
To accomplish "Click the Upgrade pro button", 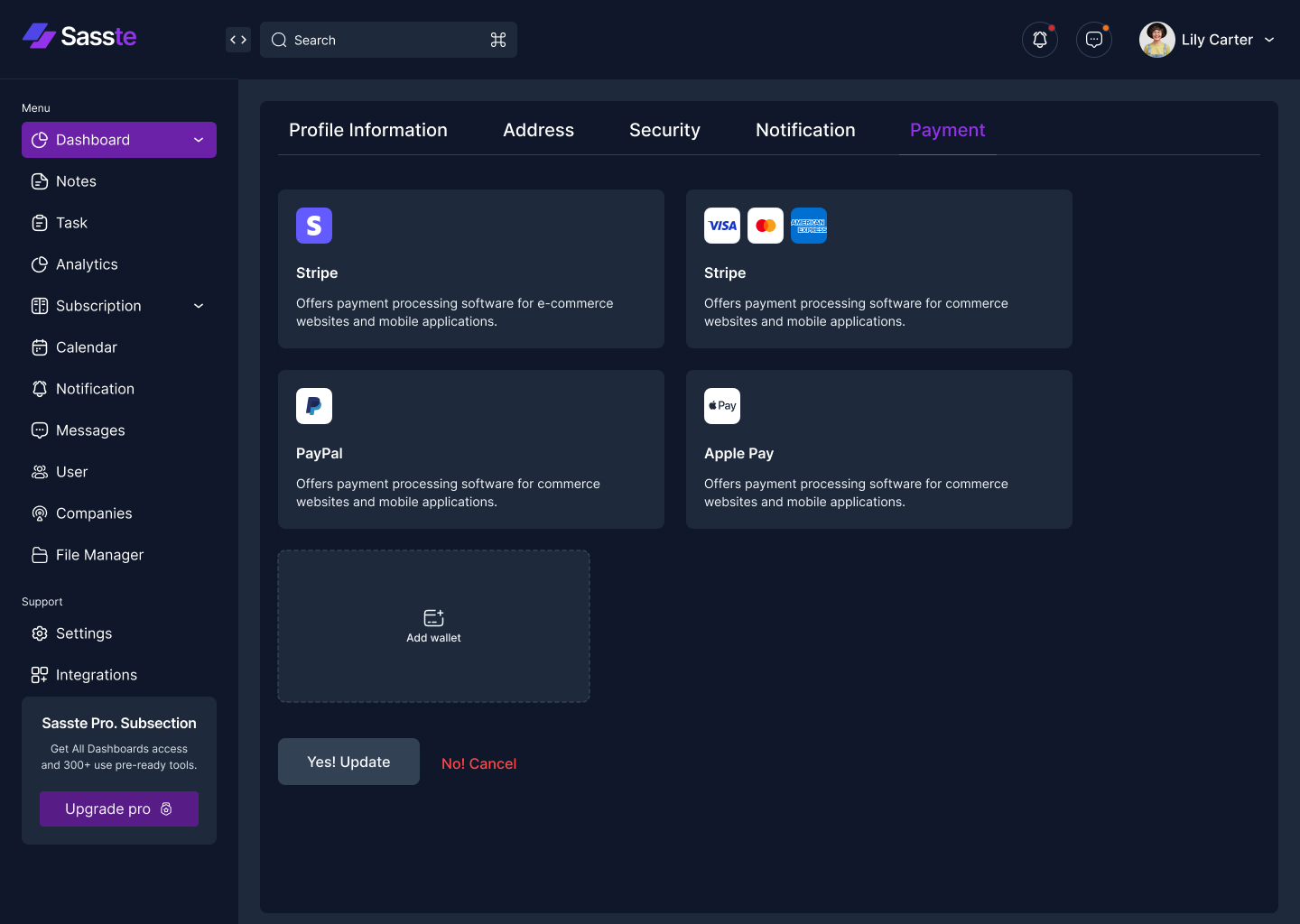I will tap(119, 808).
